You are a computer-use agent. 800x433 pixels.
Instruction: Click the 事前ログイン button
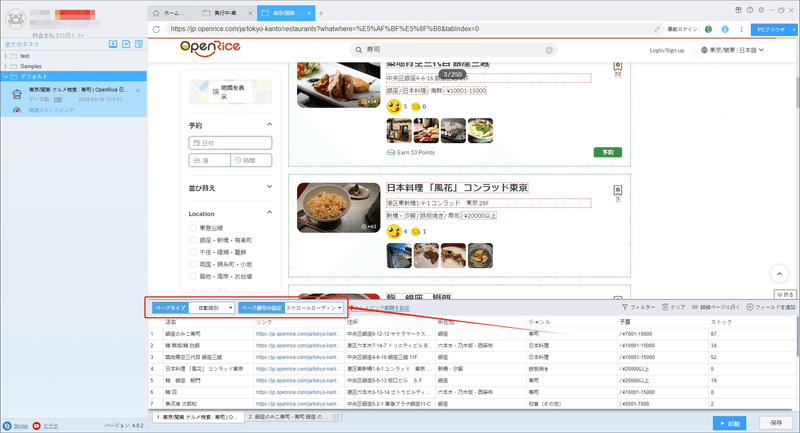tap(682, 30)
